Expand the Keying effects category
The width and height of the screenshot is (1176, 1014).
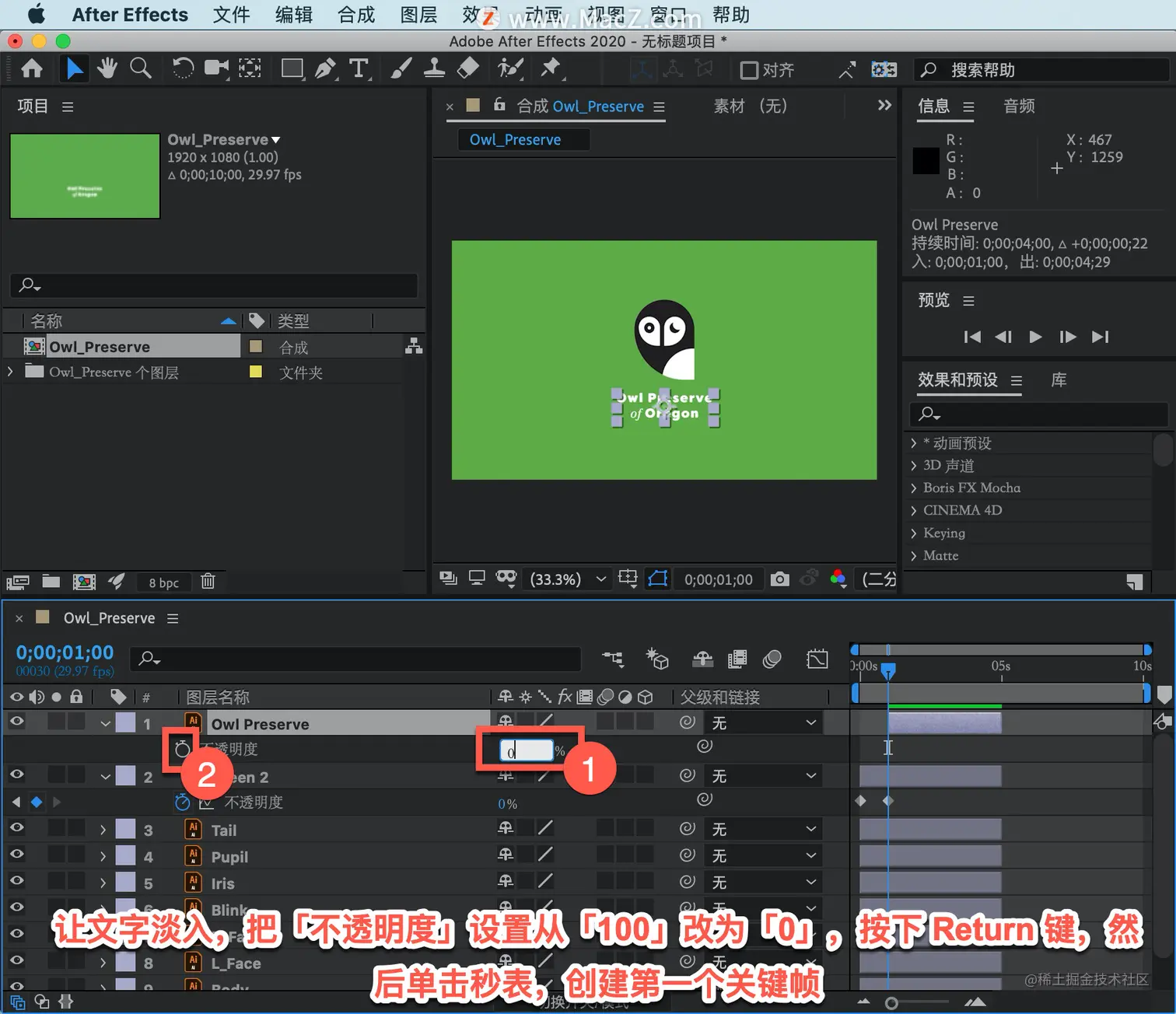click(914, 533)
